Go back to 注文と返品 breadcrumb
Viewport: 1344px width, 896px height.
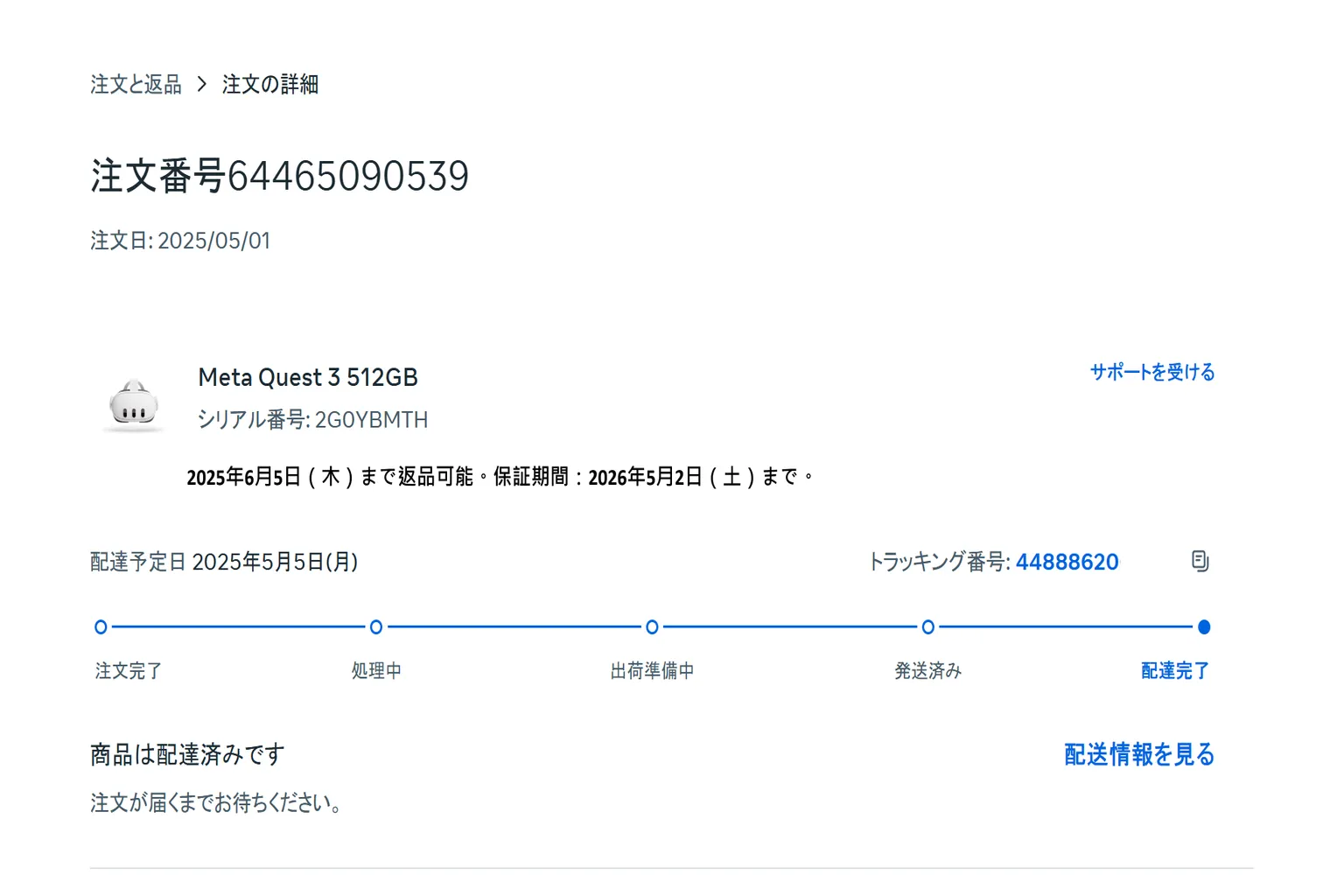point(136,84)
